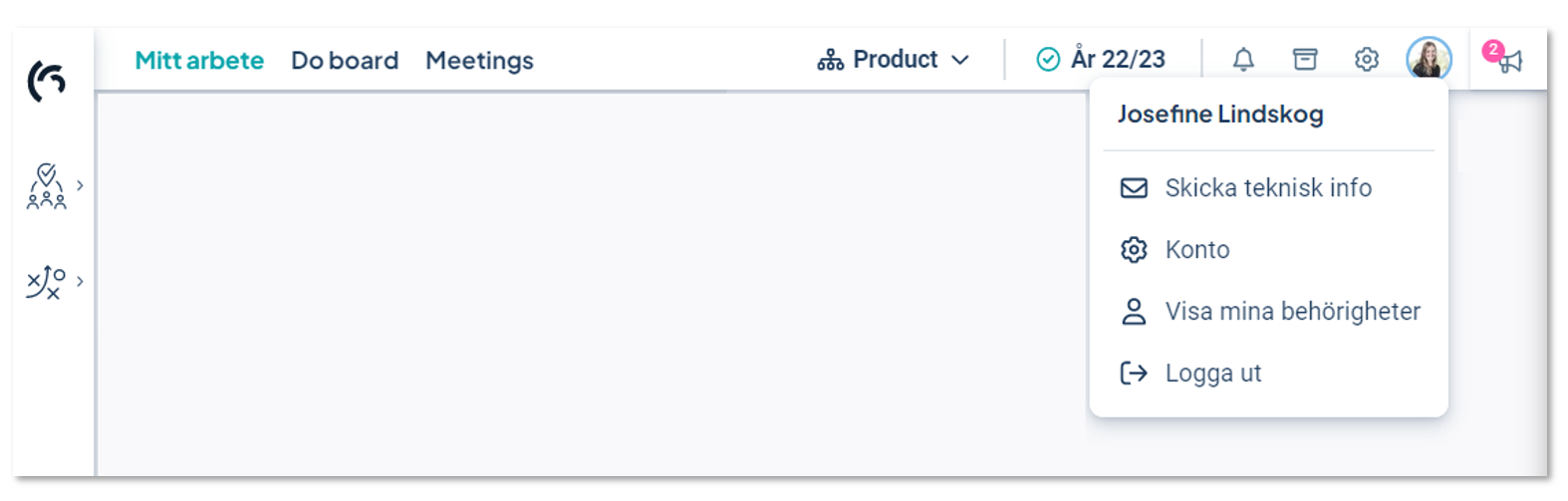The image size is (1568, 501).
Task: Click the user profile avatar
Action: (x=1429, y=60)
